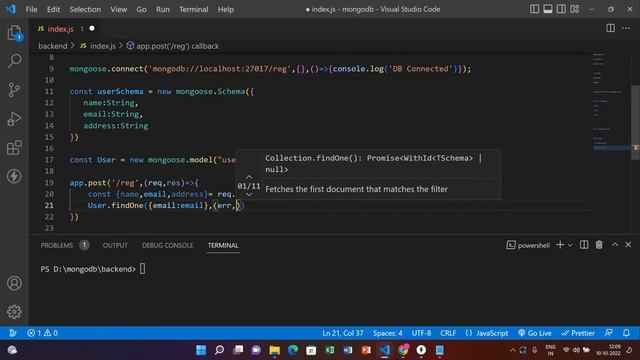The image size is (640, 360).
Task: Open PowerPoint on taskbar
Action: pyautogui.click(x=366, y=350)
